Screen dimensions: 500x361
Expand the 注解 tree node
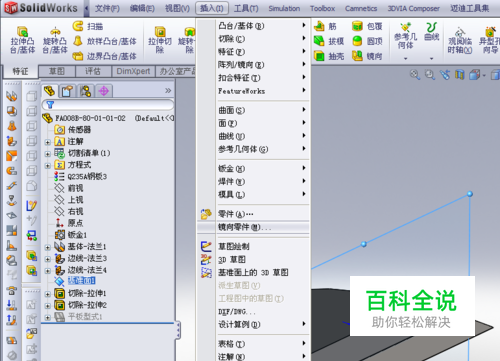coord(48,142)
